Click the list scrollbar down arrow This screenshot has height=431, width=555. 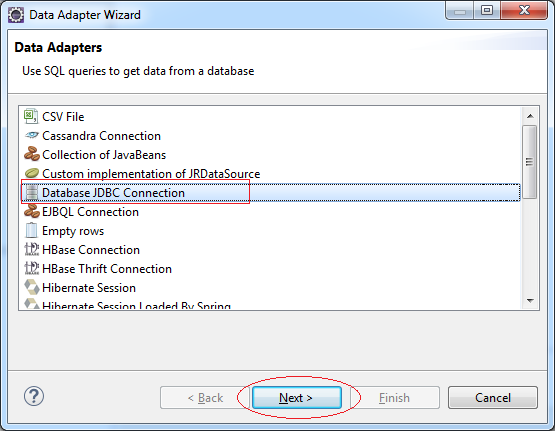[x=530, y=301]
